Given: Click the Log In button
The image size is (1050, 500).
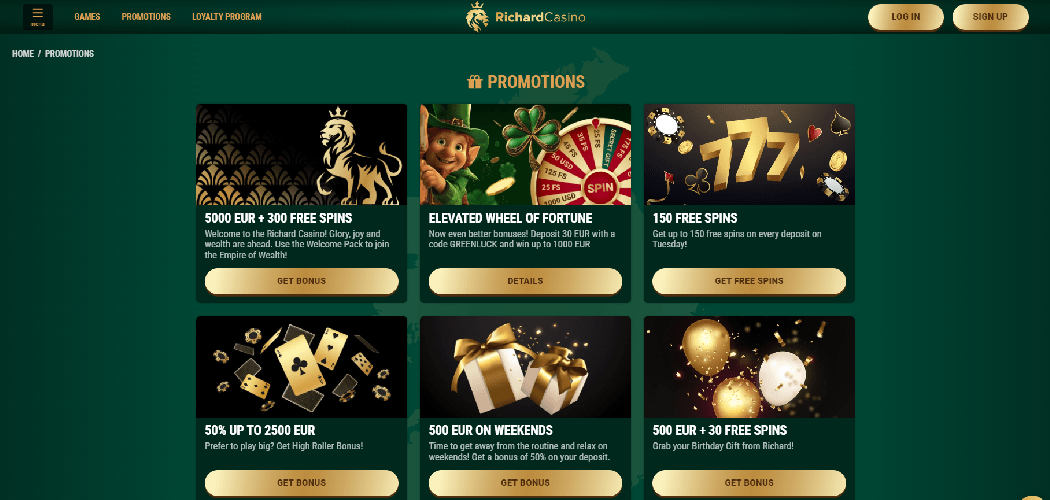Looking at the screenshot, I should tap(905, 17).
